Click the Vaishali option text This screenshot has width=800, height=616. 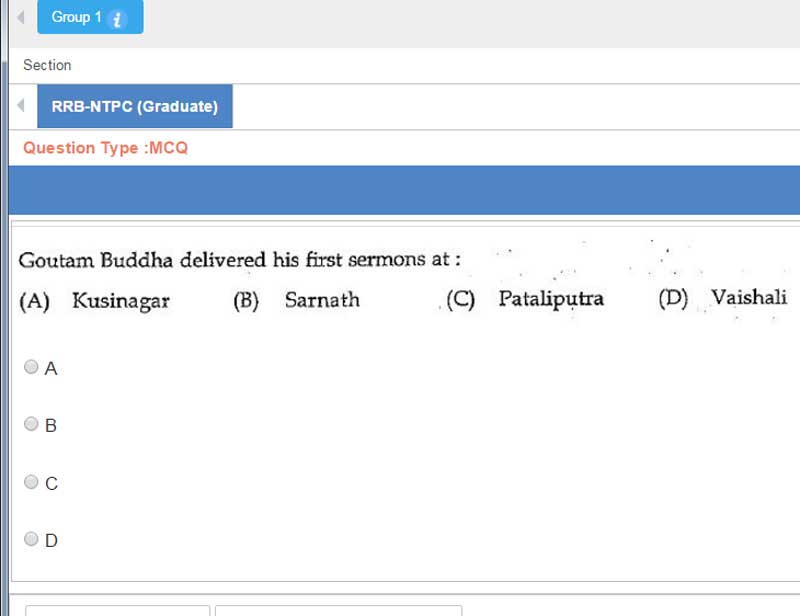749,298
